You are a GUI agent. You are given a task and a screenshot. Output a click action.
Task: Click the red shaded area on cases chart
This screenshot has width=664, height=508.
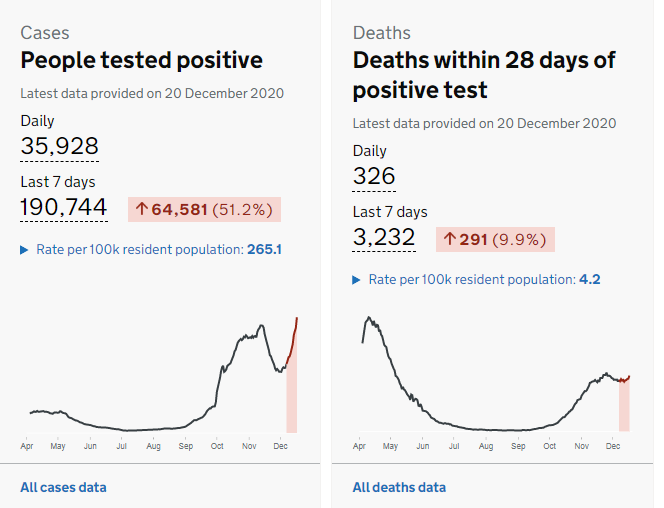[292, 400]
